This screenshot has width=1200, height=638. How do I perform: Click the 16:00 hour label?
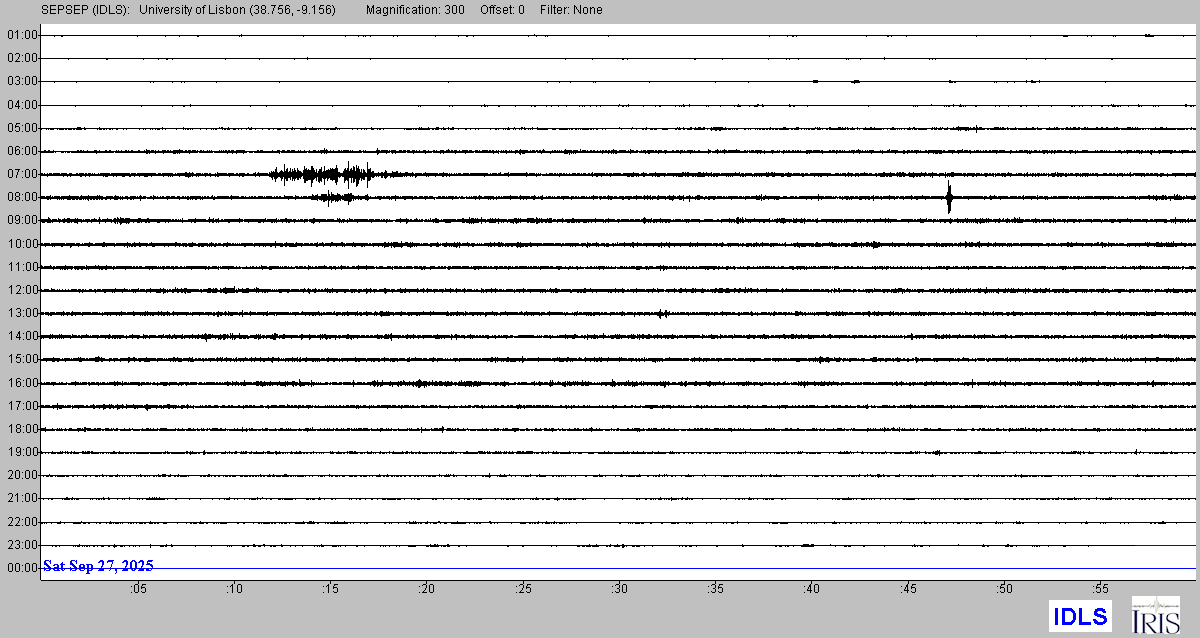tap(22, 384)
